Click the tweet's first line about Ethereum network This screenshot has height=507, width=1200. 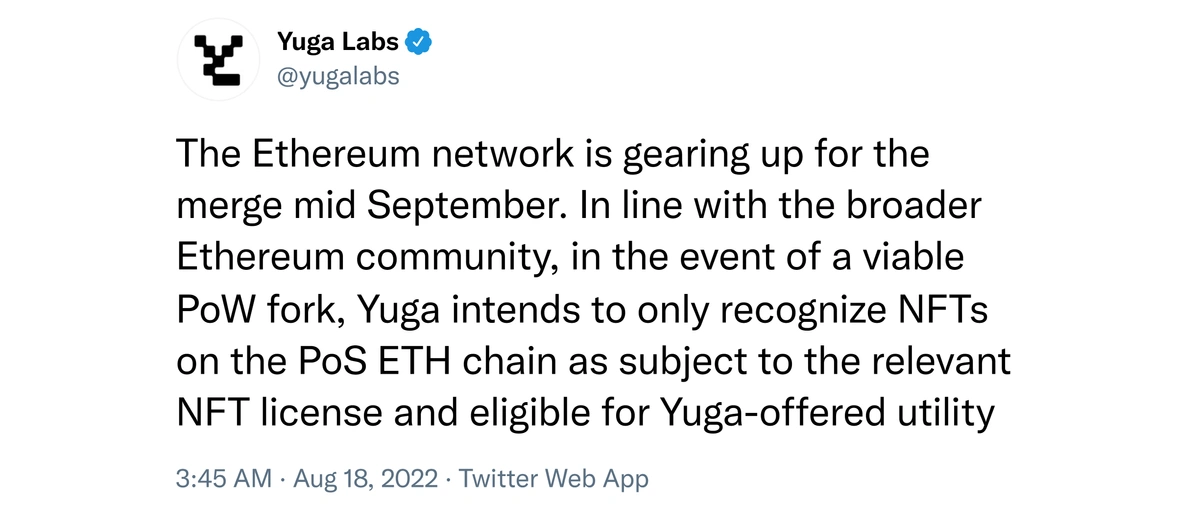click(x=553, y=158)
